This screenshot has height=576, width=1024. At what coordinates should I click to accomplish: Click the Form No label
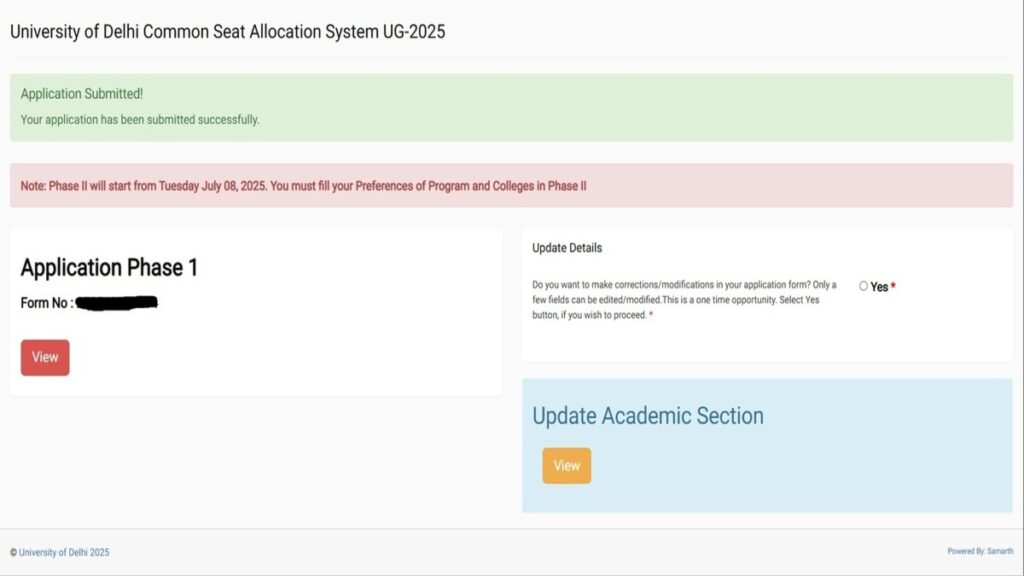pos(46,302)
